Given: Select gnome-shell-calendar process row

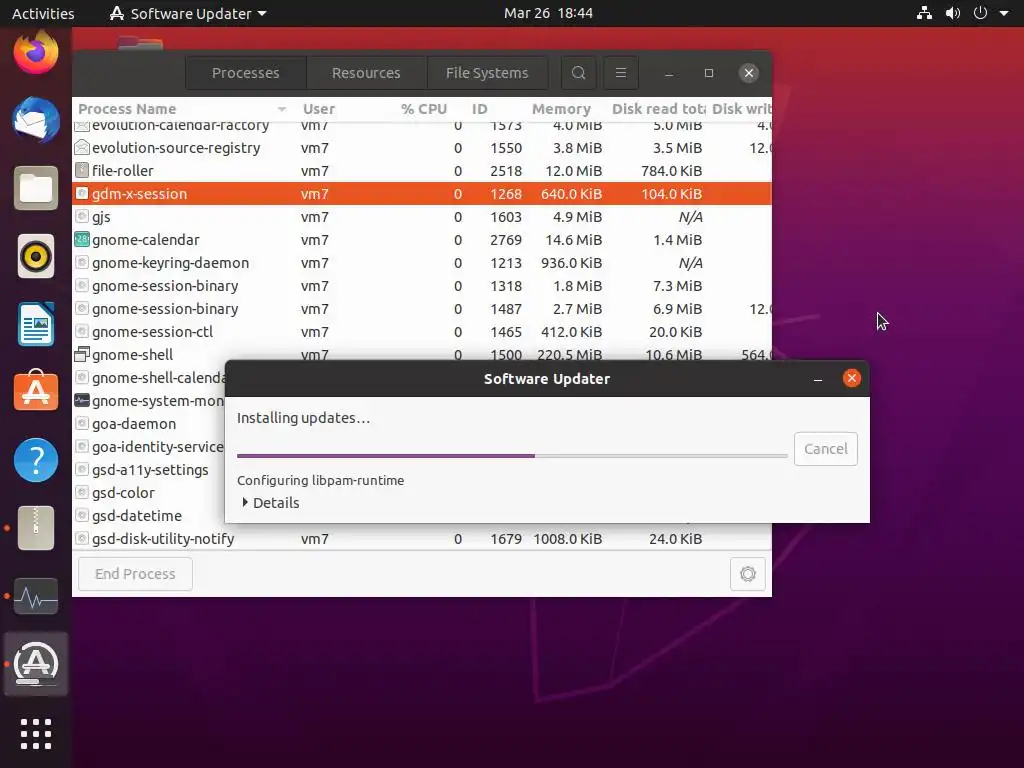Looking at the screenshot, I should click(x=149, y=377).
